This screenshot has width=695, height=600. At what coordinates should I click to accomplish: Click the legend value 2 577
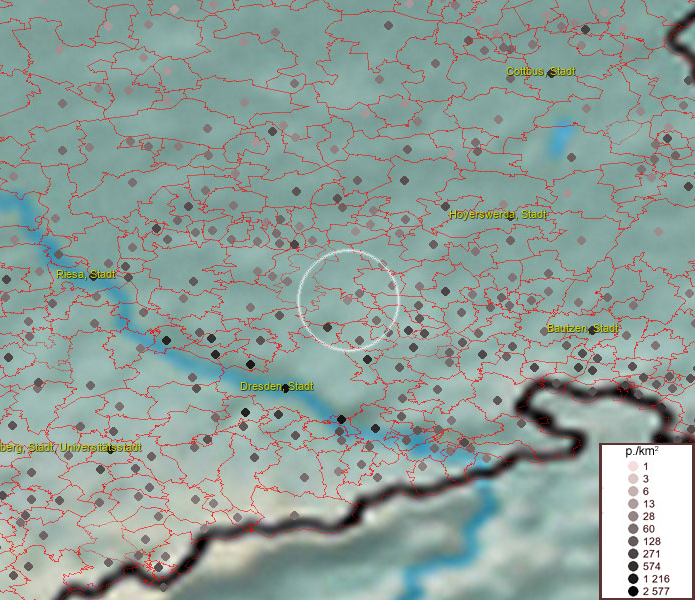[x=656, y=591]
